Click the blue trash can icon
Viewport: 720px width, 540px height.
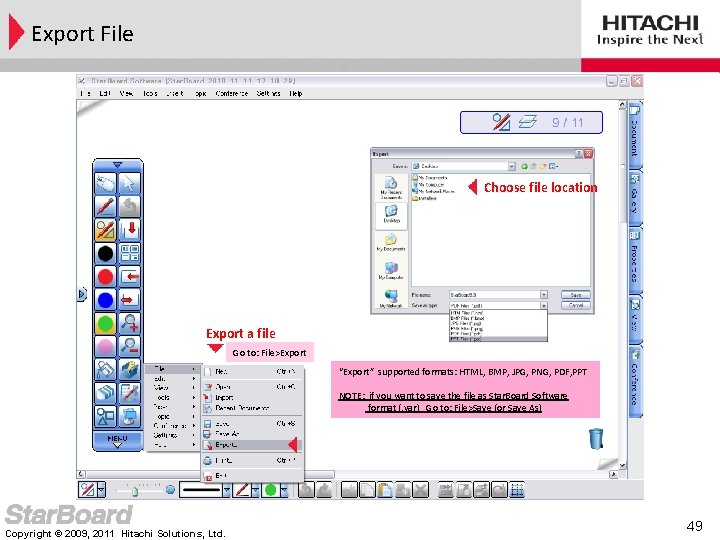click(596, 439)
